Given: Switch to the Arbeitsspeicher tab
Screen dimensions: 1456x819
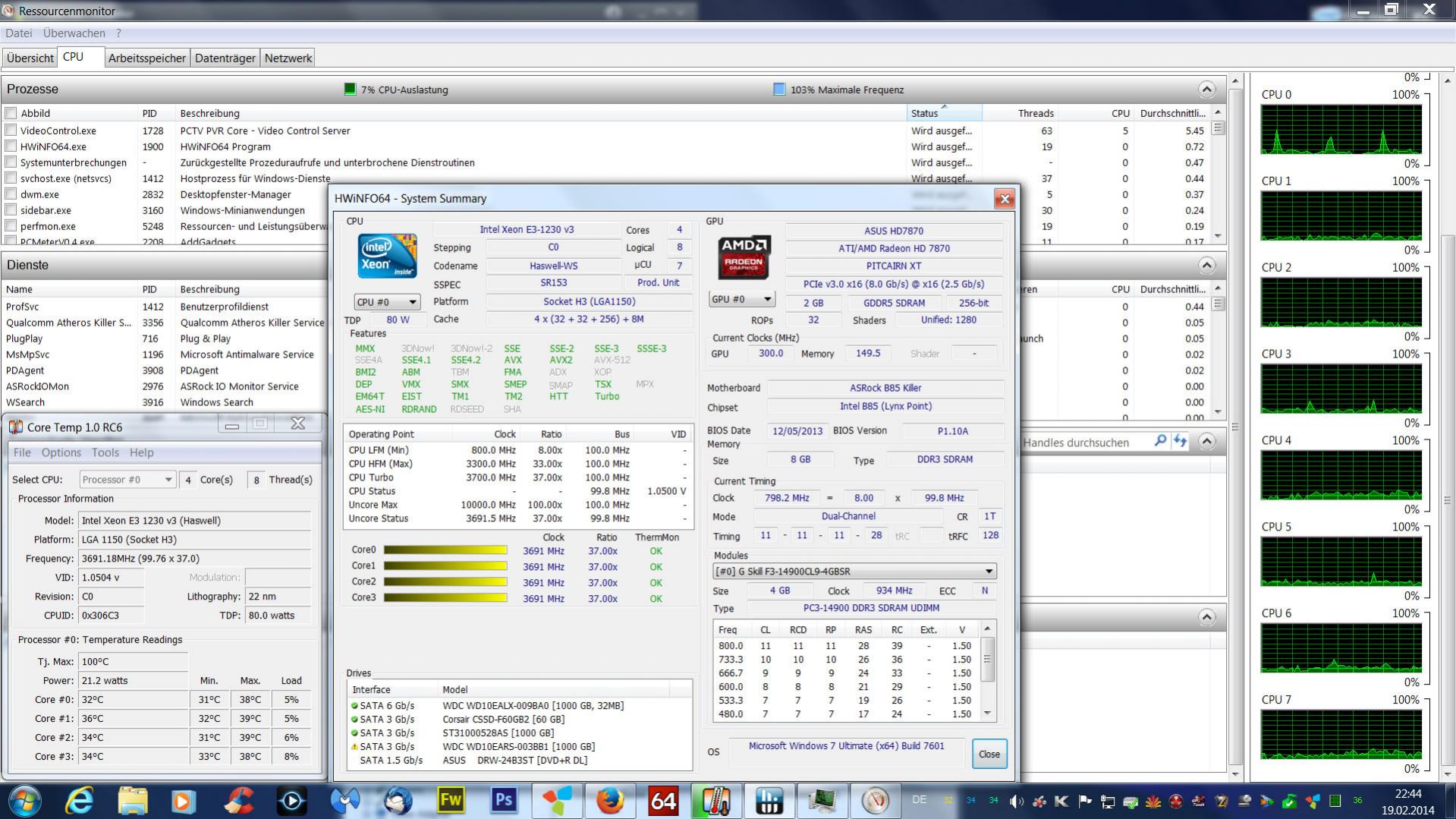Looking at the screenshot, I should pyautogui.click(x=147, y=58).
